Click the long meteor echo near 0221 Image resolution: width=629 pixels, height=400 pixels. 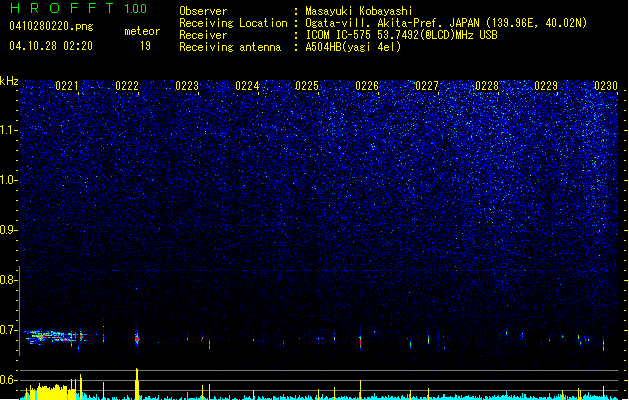[55, 337]
